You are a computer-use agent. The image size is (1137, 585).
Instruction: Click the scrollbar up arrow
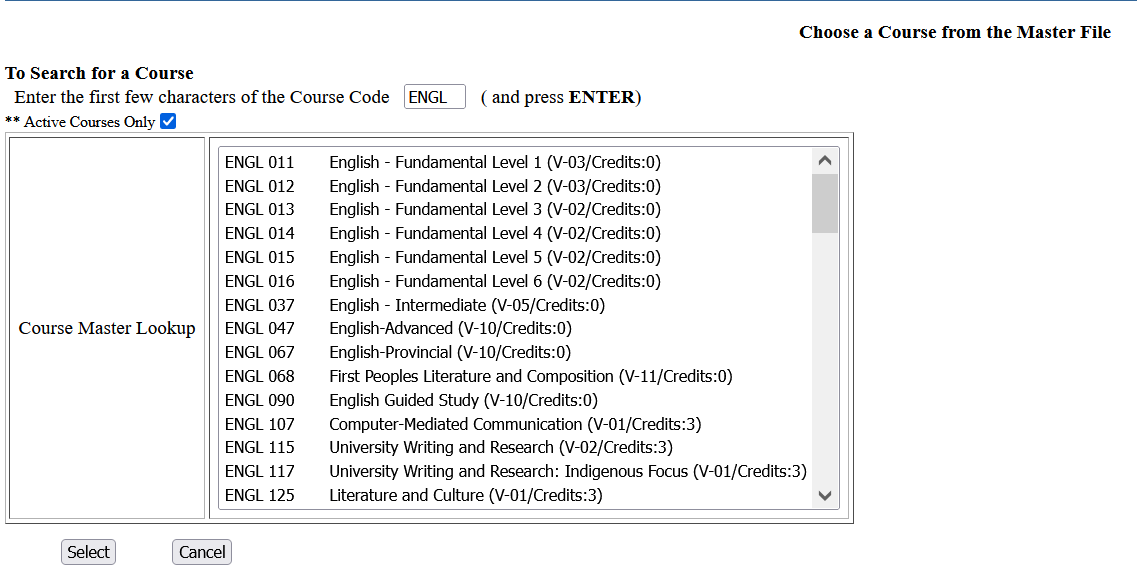click(824, 160)
